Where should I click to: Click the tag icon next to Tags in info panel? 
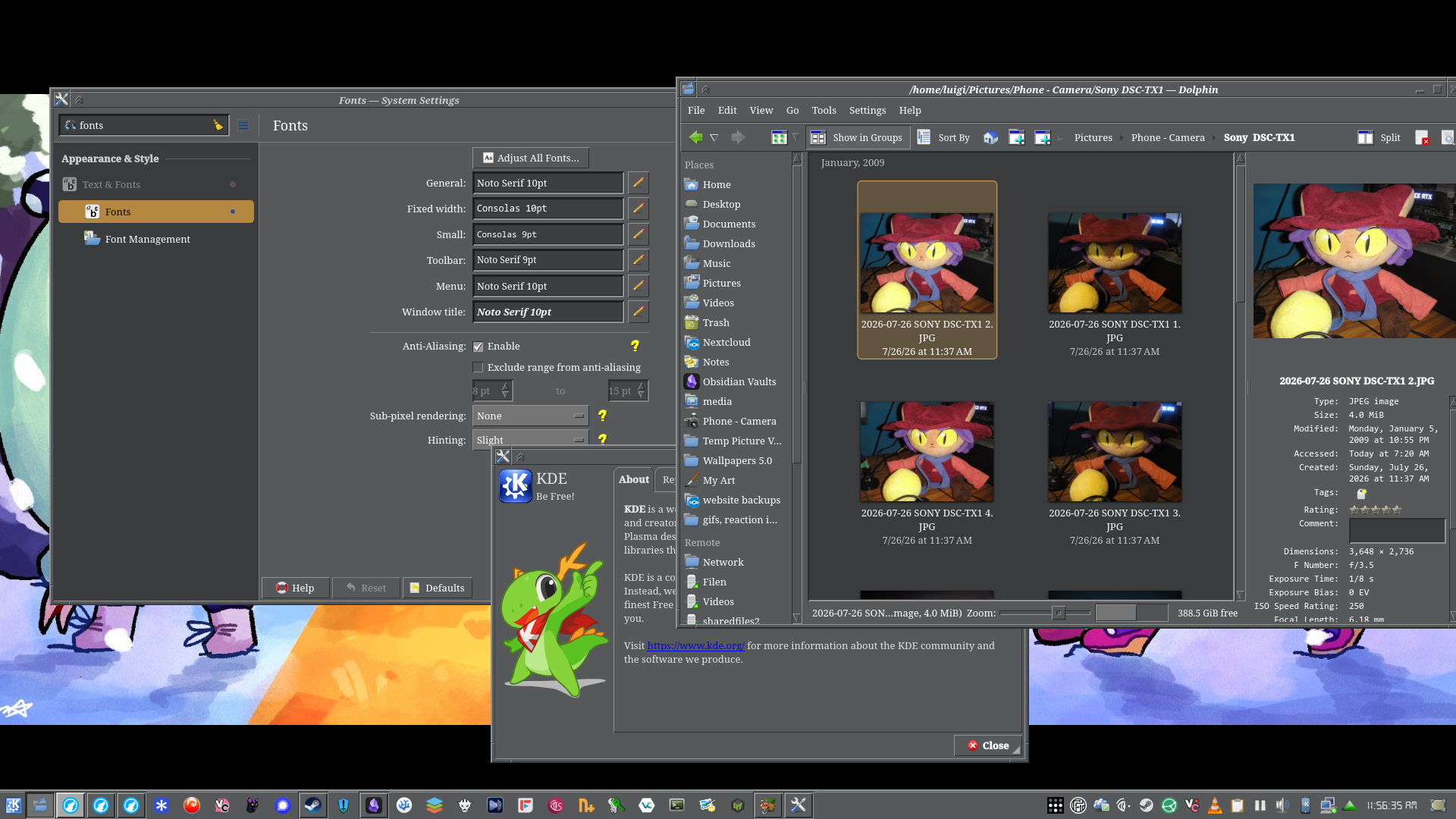pos(1361,493)
